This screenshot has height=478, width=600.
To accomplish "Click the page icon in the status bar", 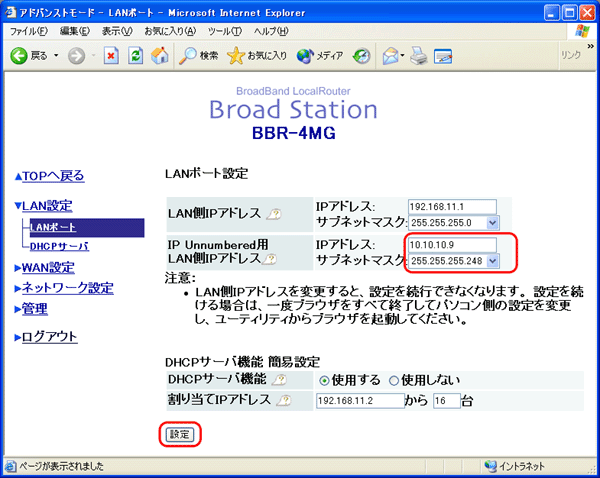I will 11,466.
